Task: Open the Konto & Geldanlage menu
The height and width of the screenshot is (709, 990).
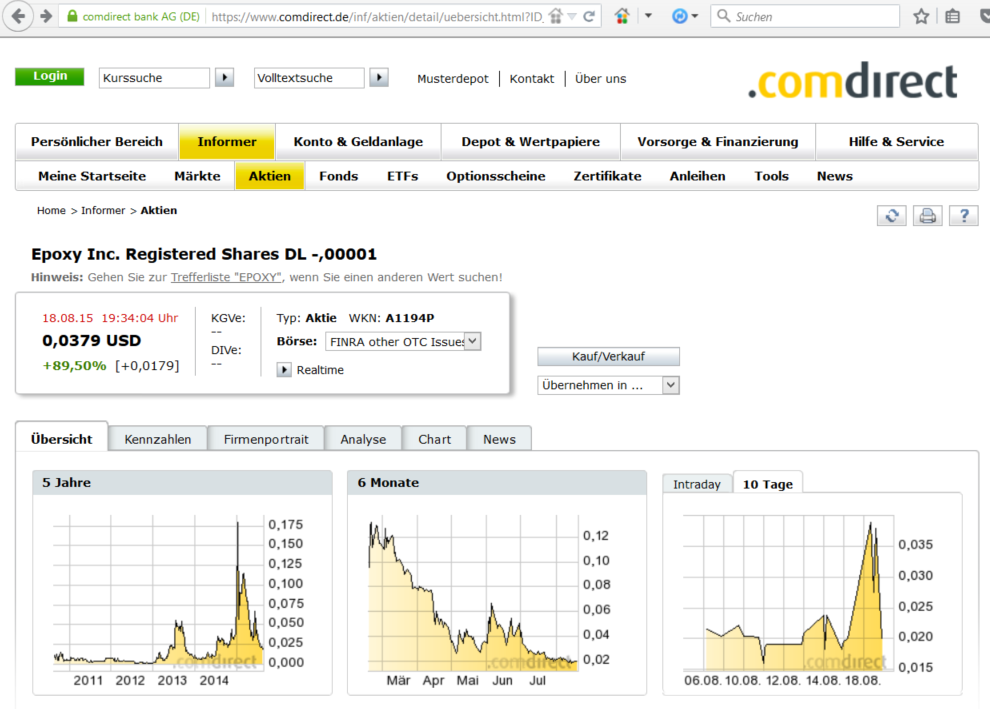Action: coord(358,141)
